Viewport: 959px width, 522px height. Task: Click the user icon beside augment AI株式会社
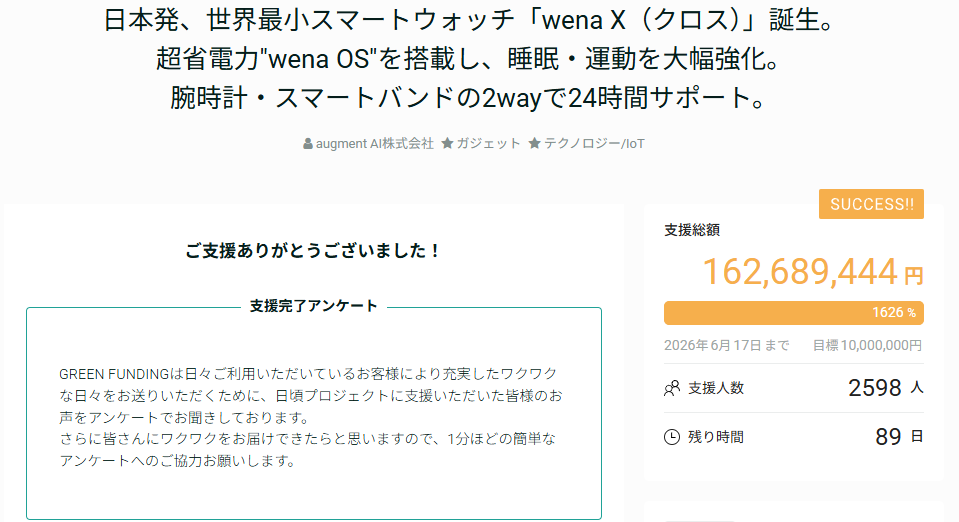pos(308,144)
